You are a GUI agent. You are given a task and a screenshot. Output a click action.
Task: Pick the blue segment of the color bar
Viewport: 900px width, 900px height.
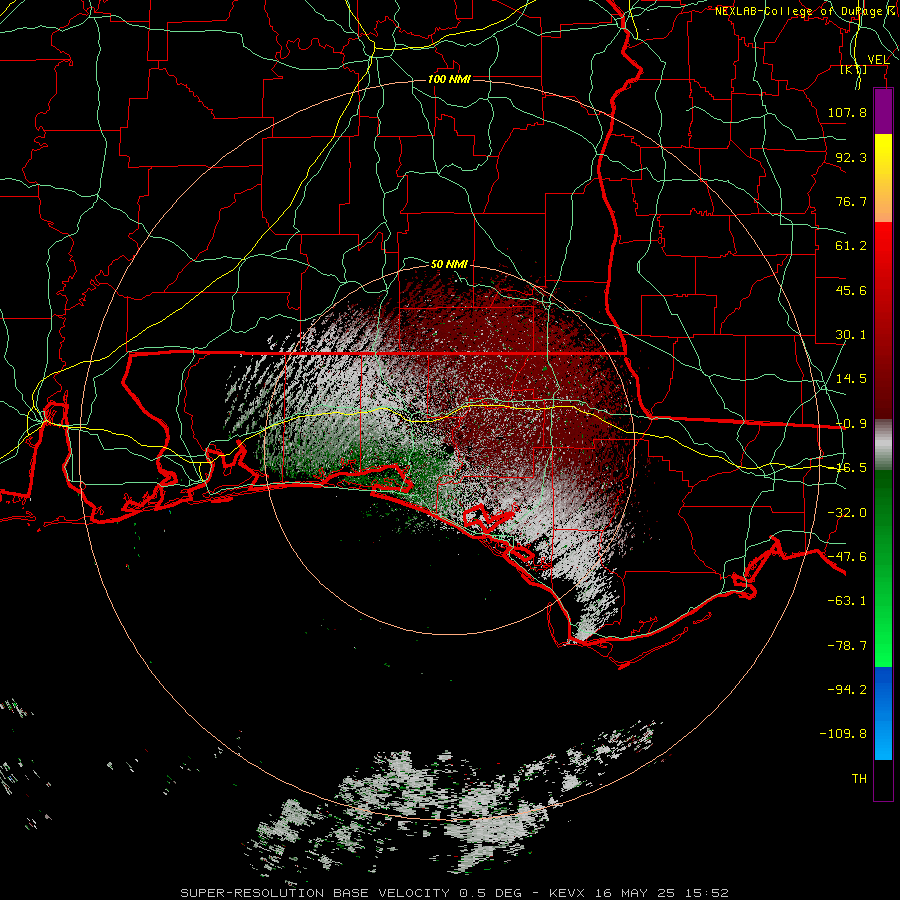coord(883,713)
